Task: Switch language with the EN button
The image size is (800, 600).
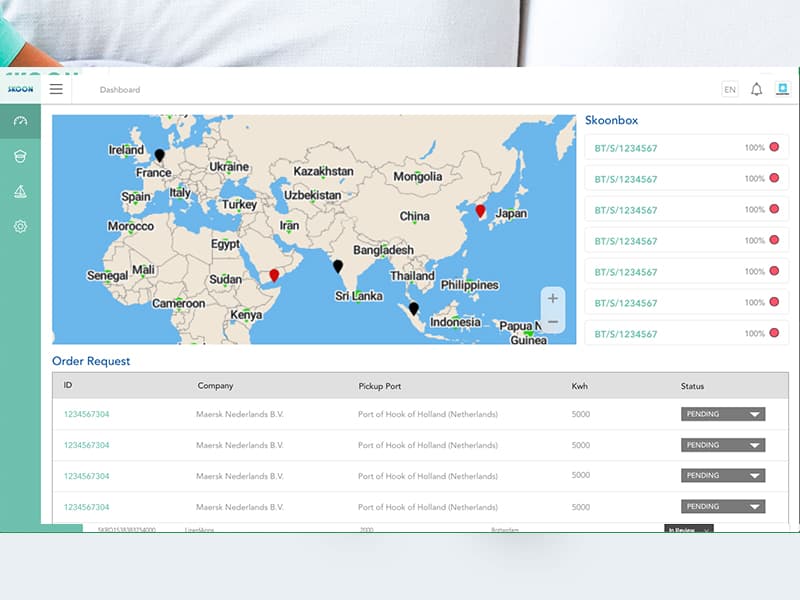Action: [730, 90]
